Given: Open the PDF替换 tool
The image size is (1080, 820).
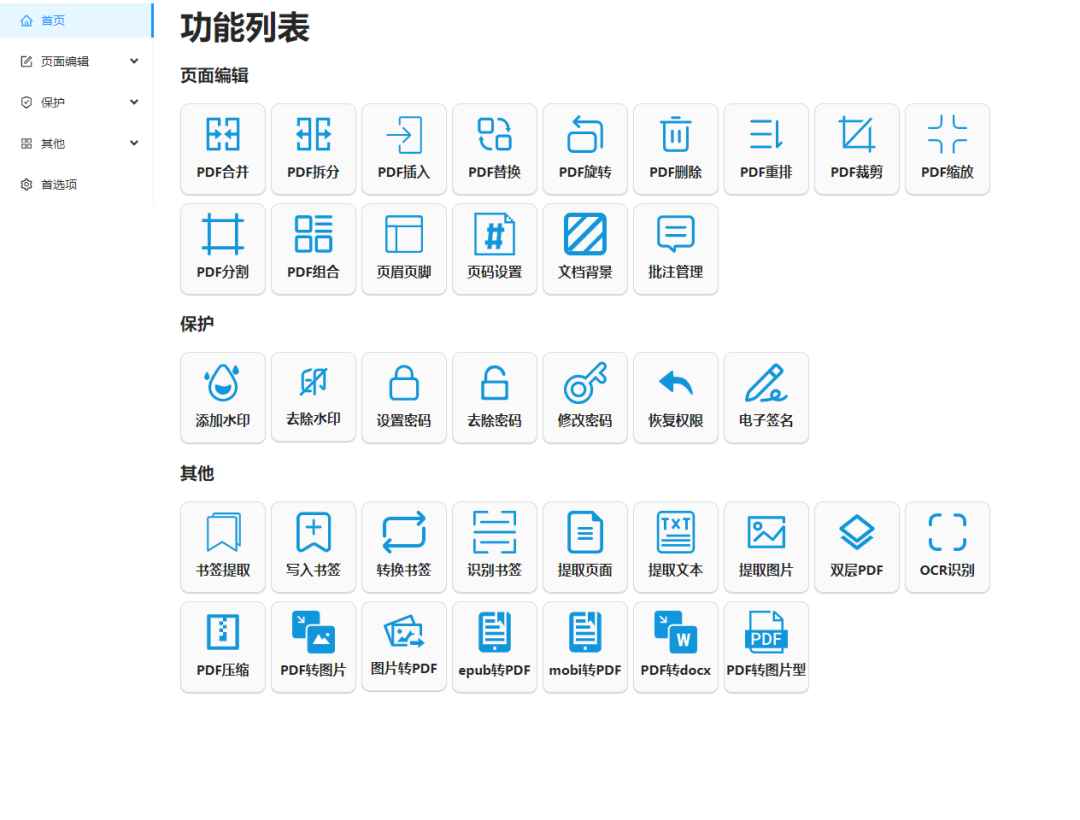Looking at the screenshot, I should pos(495,149).
